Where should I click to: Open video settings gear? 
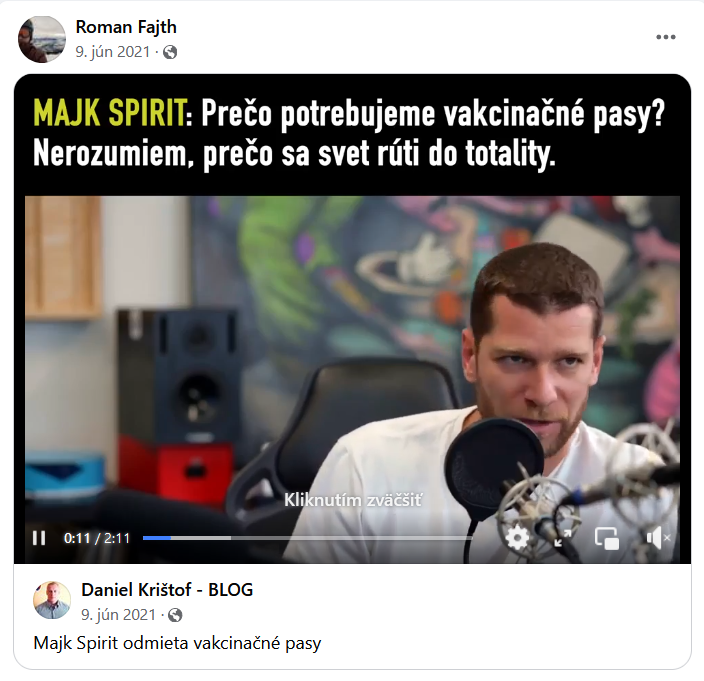pyautogui.click(x=517, y=538)
